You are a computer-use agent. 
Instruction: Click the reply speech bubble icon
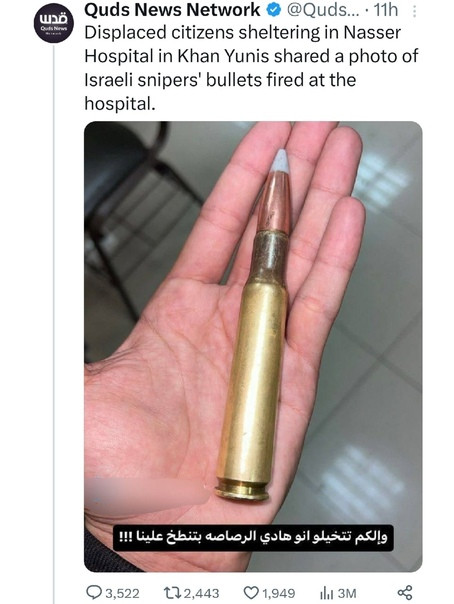pyautogui.click(x=93, y=592)
